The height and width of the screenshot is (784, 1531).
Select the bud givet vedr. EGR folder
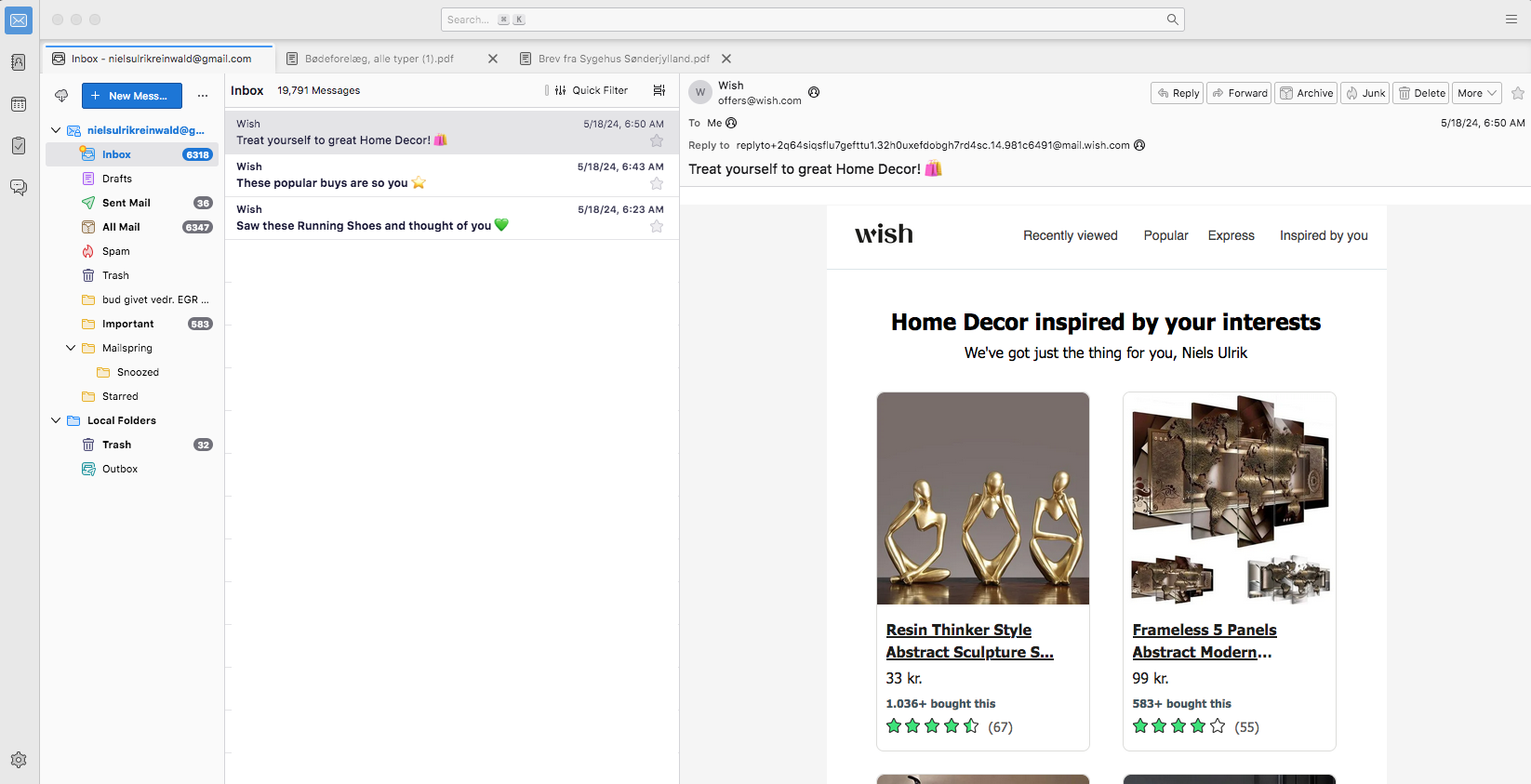[x=132, y=299]
